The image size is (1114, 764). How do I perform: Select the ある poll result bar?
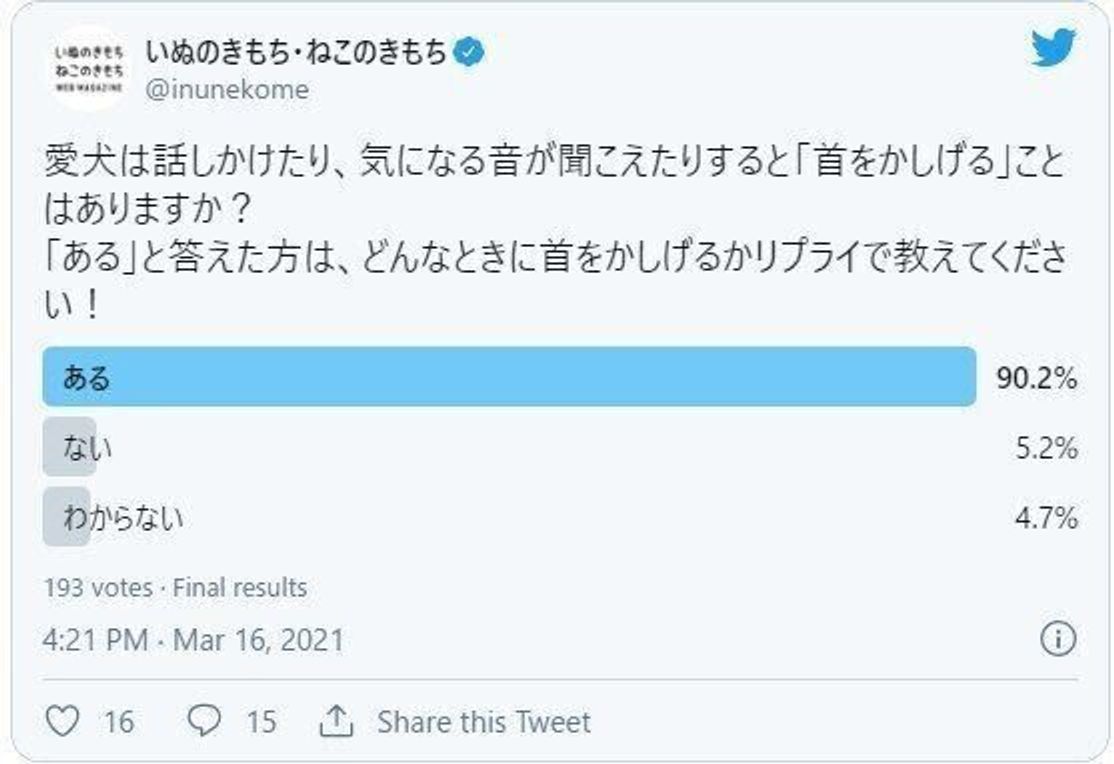(508, 377)
